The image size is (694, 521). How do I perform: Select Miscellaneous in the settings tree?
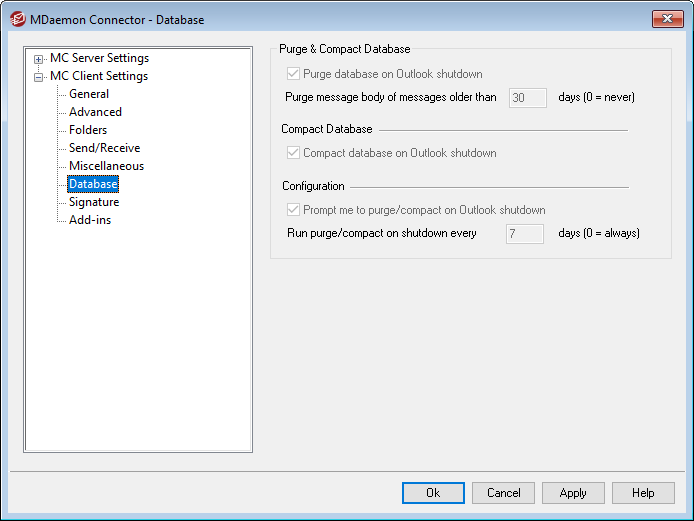[x=106, y=166]
